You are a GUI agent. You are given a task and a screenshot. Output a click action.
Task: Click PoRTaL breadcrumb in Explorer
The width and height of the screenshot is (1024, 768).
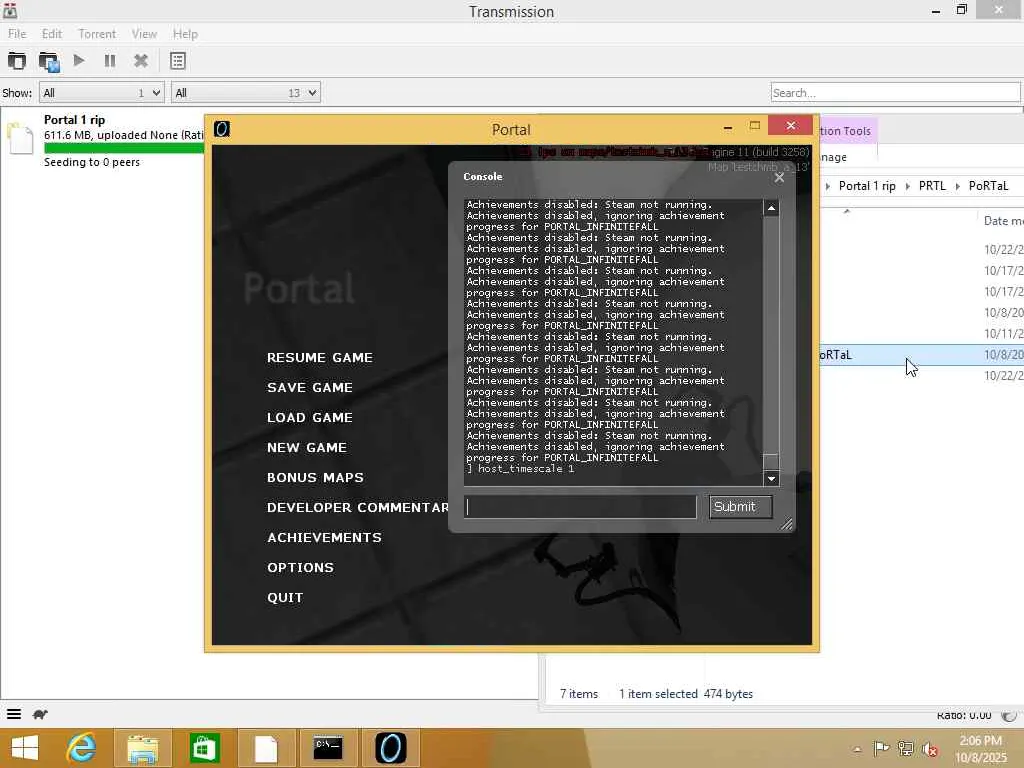(988, 186)
